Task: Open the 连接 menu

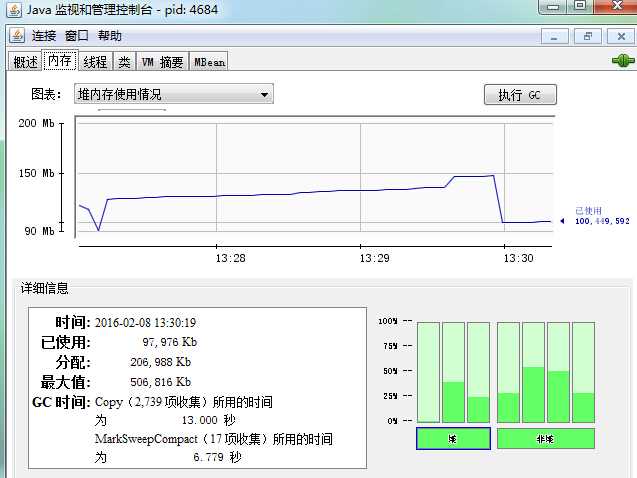Action: [44, 36]
